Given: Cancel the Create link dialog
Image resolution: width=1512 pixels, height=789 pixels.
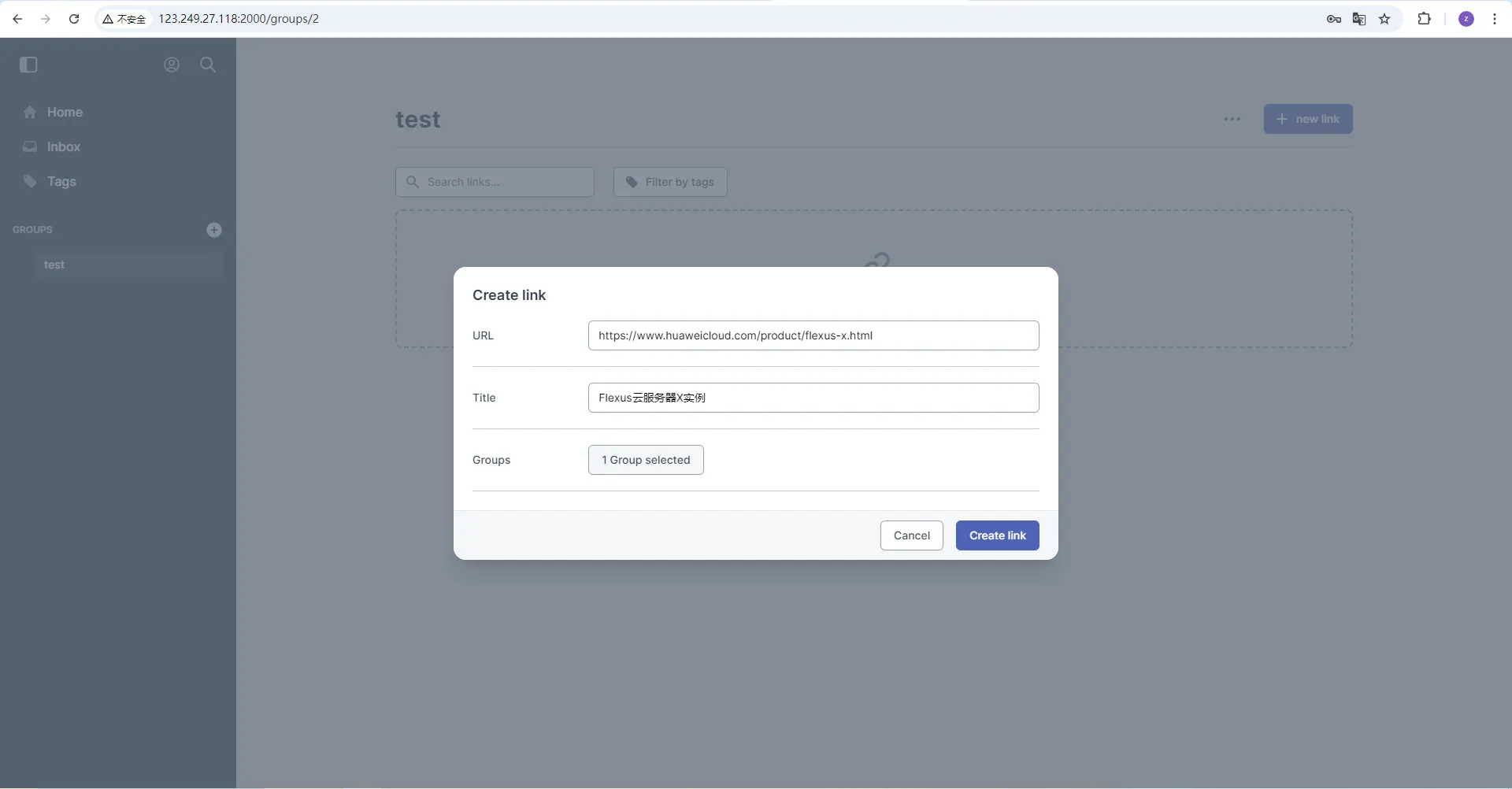Looking at the screenshot, I should point(911,535).
